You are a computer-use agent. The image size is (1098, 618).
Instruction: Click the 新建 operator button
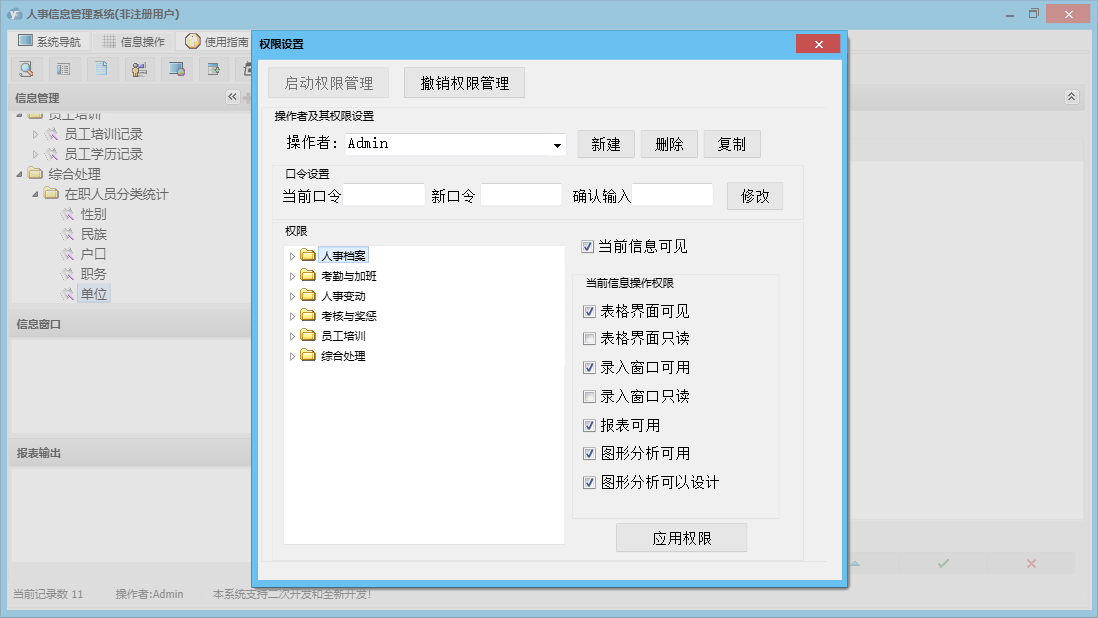coord(606,144)
